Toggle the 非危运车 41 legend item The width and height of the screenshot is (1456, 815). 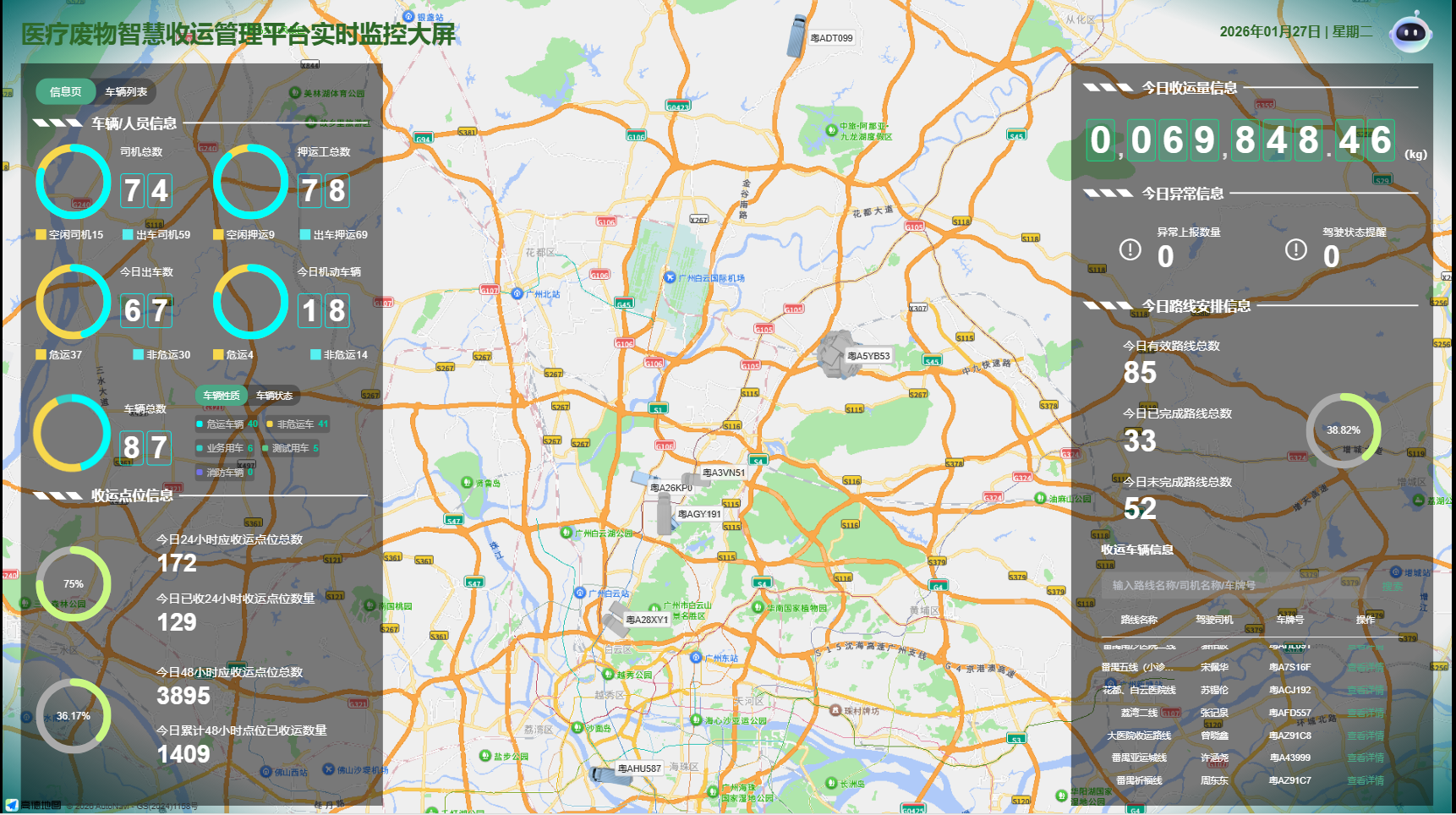point(298,424)
